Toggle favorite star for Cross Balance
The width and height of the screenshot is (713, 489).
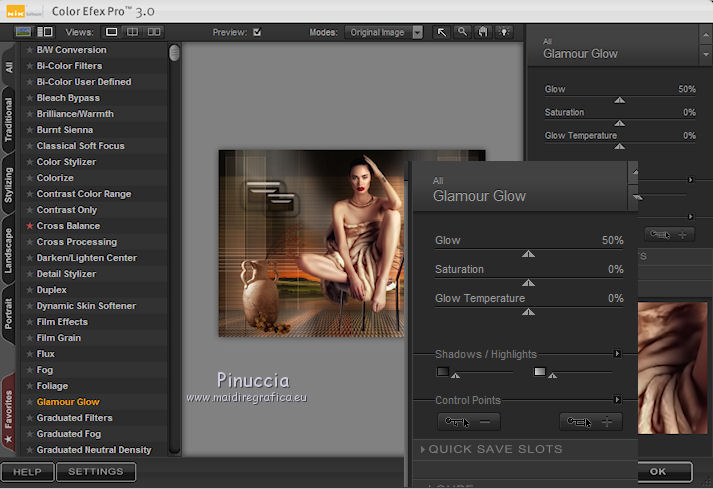tap(29, 226)
